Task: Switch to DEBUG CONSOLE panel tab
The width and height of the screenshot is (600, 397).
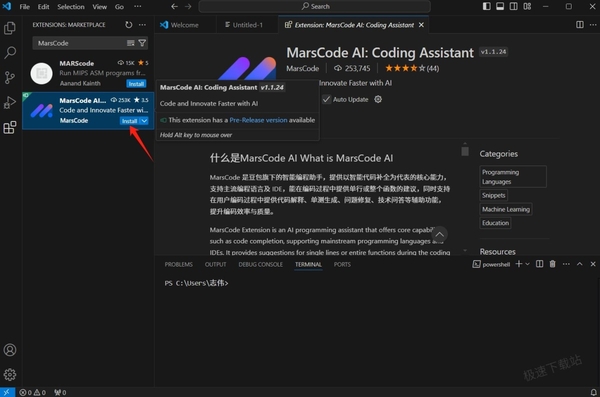Action: [261, 265]
